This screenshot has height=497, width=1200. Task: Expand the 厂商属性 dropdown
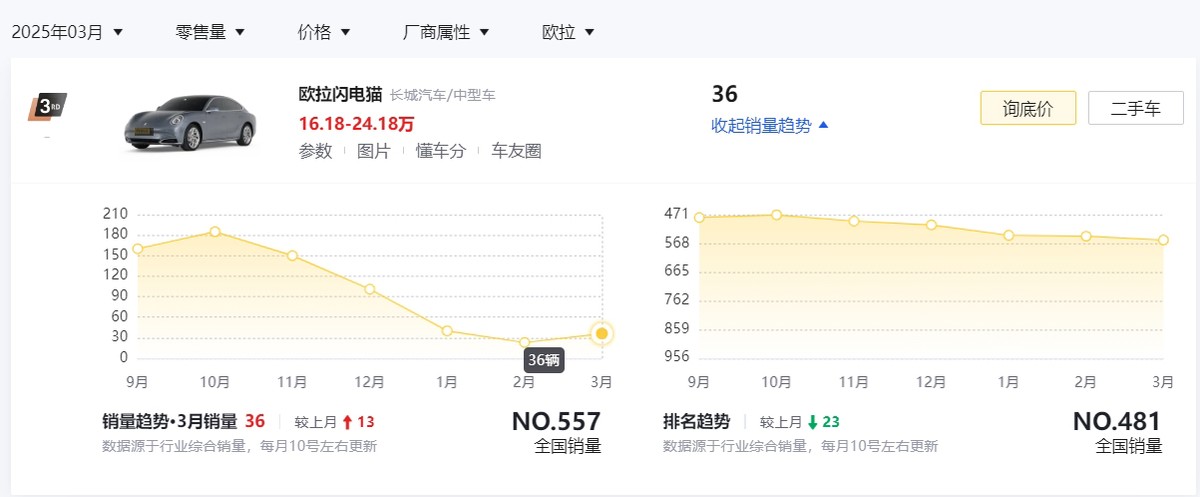click(446, 32)
